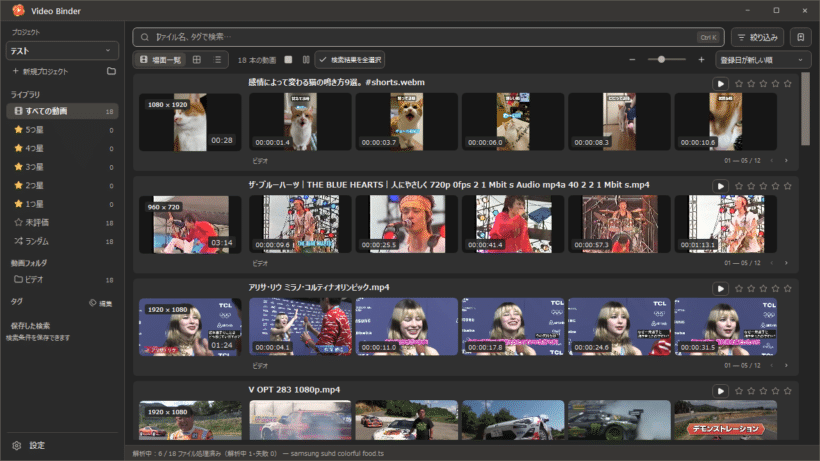Show next scenes for cat shorts.webm

tap(786, 160)
